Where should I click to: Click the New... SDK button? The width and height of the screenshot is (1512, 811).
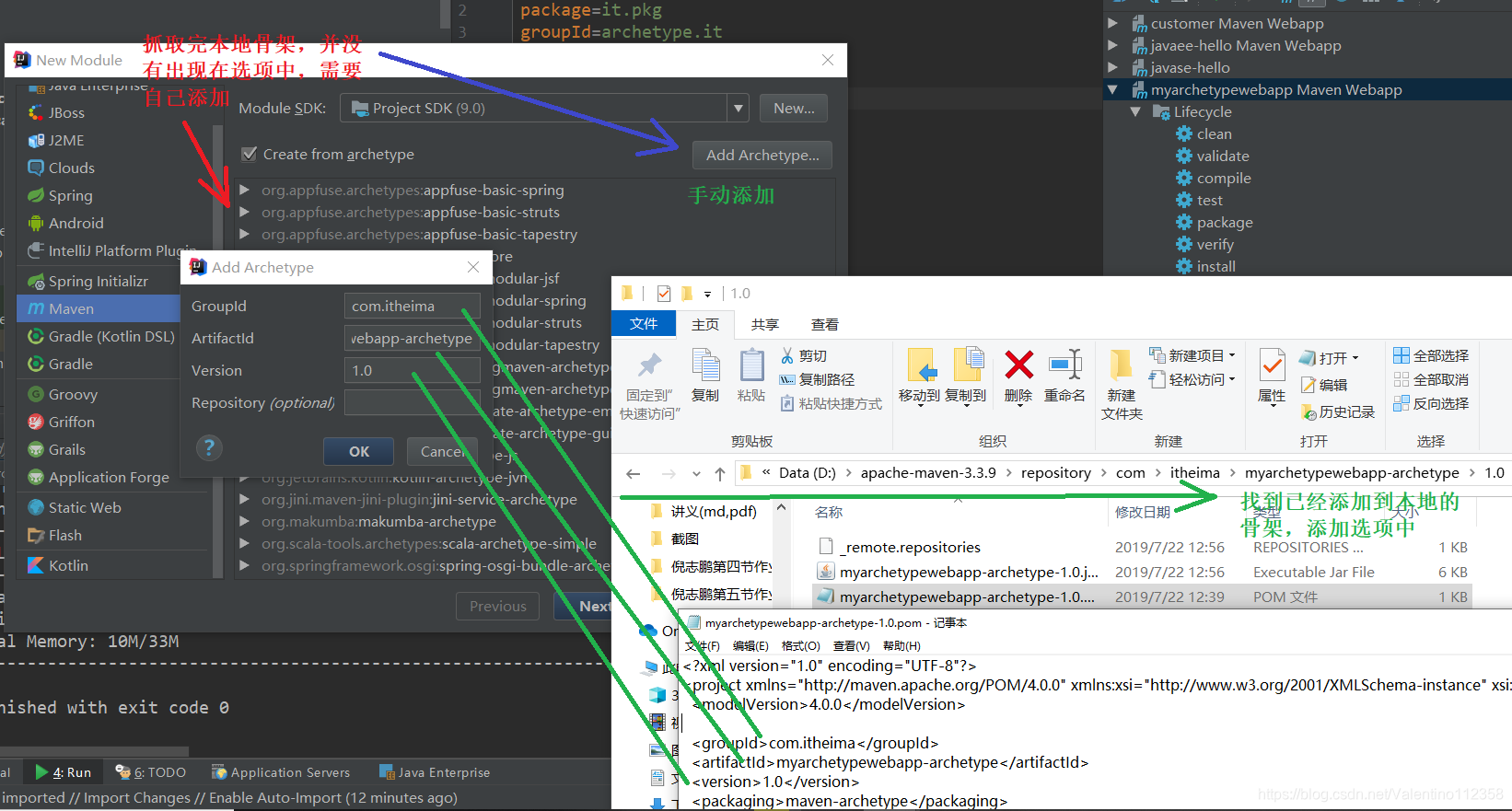click(794, 108)
